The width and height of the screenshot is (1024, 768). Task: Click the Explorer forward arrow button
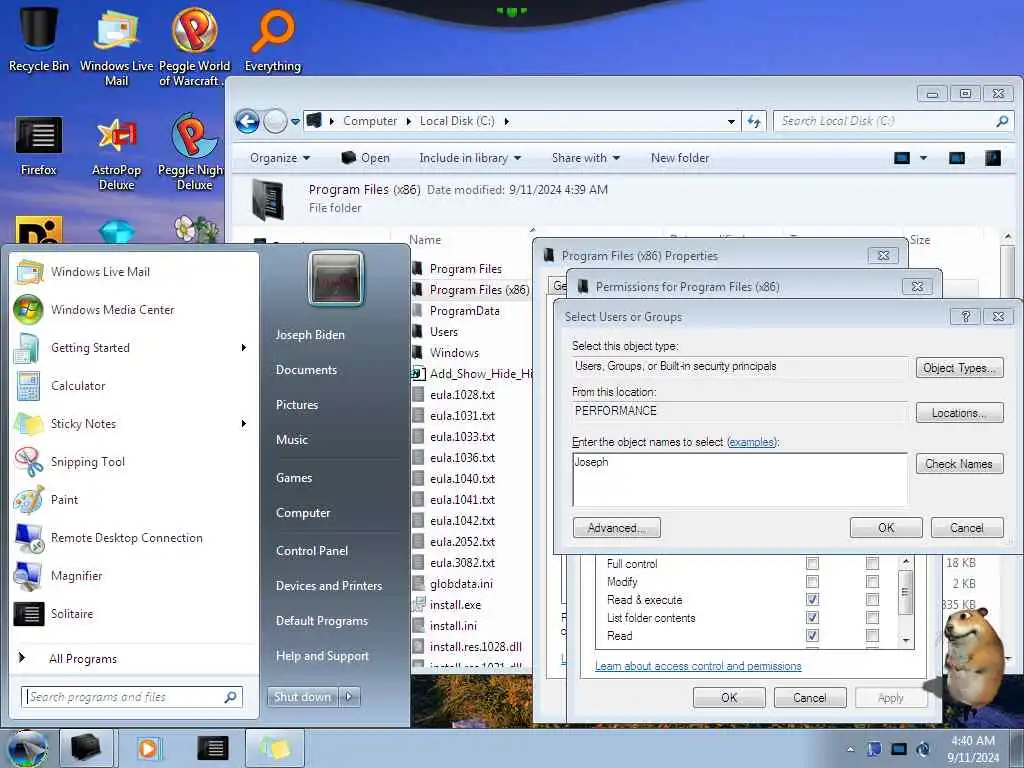coord(275,121)
